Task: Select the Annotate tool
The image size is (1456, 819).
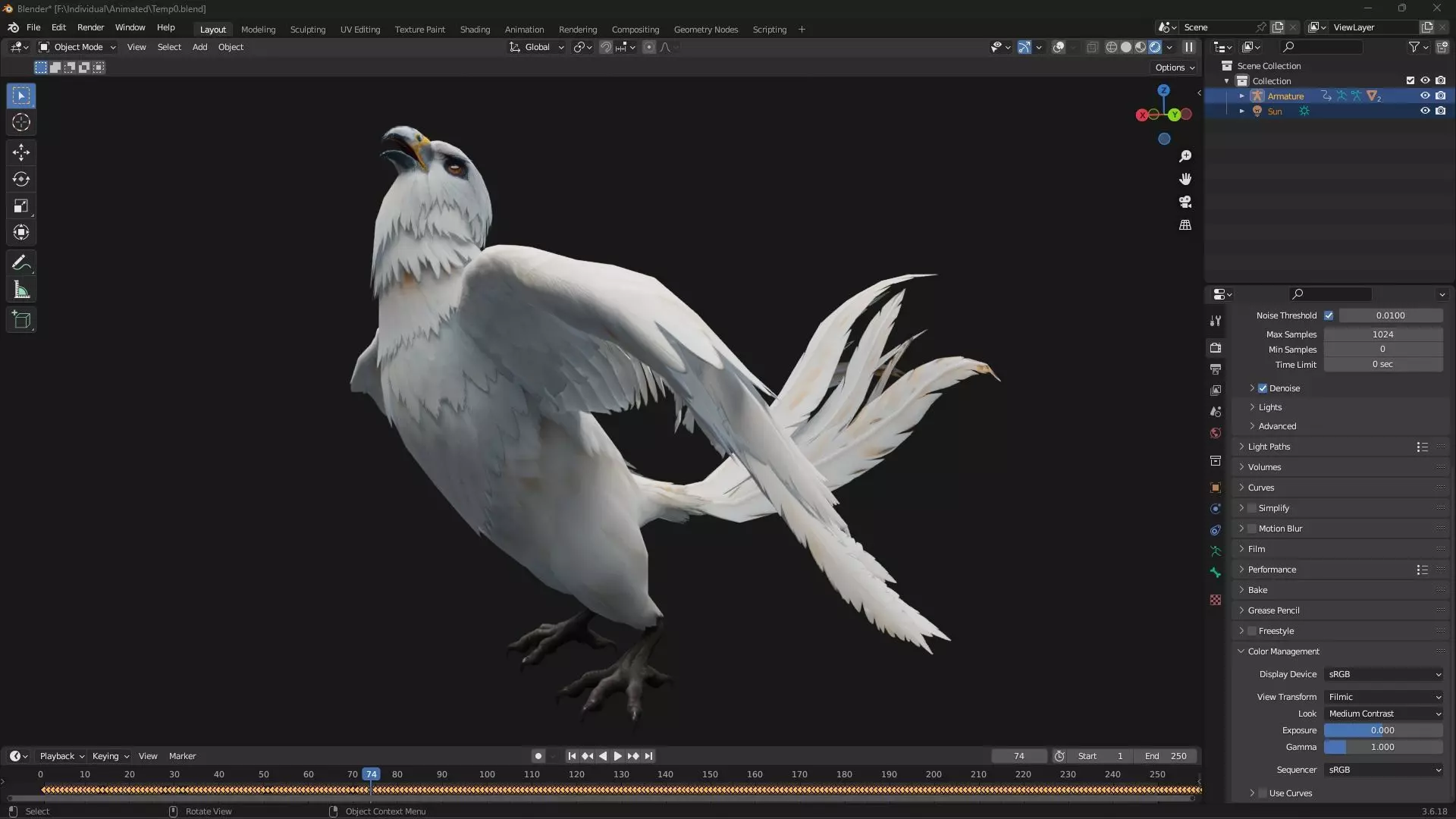Action: click(21, 262)
